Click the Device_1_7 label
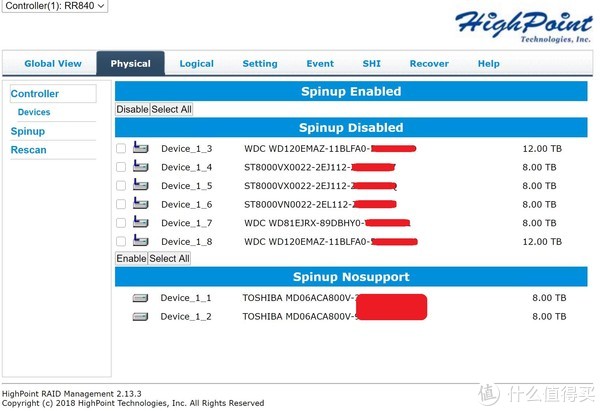This screenshot has height=411, width=600. [186, 223]
